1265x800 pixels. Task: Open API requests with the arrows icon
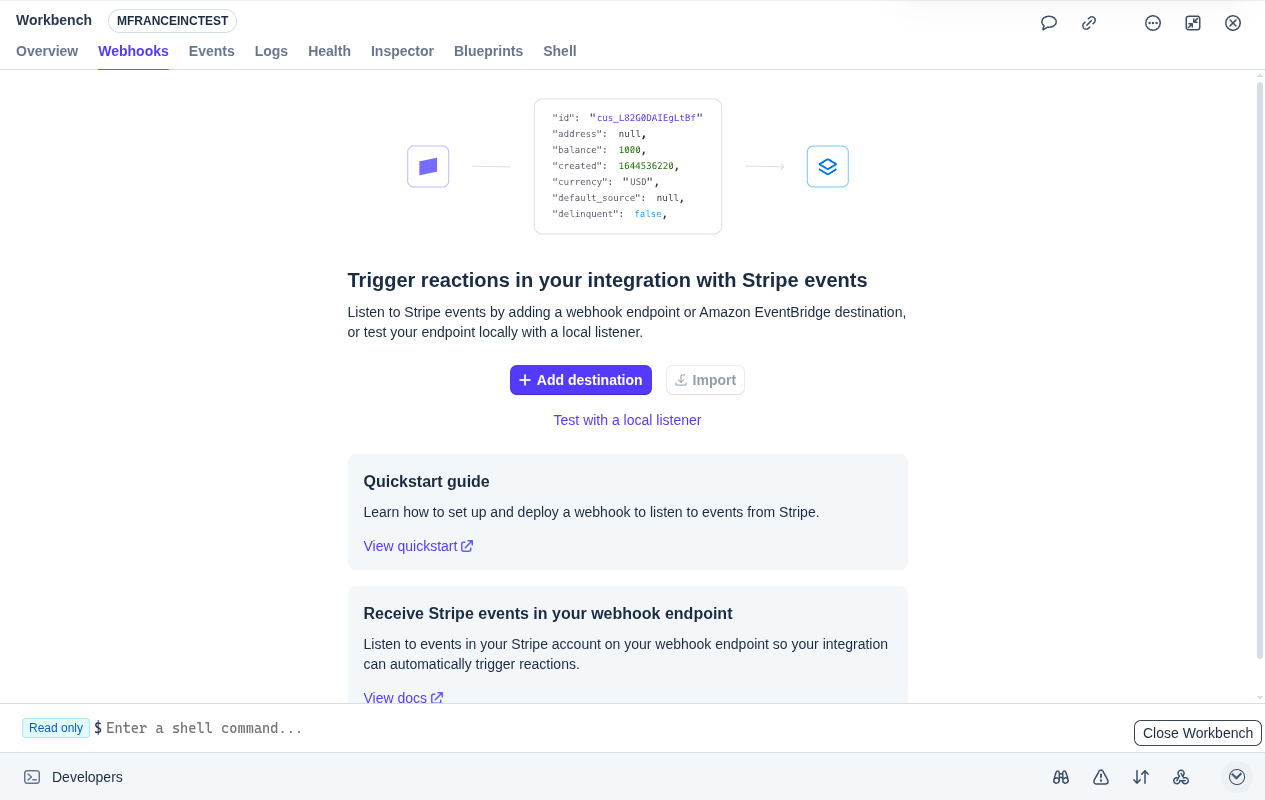click(x=1140, y=777)
